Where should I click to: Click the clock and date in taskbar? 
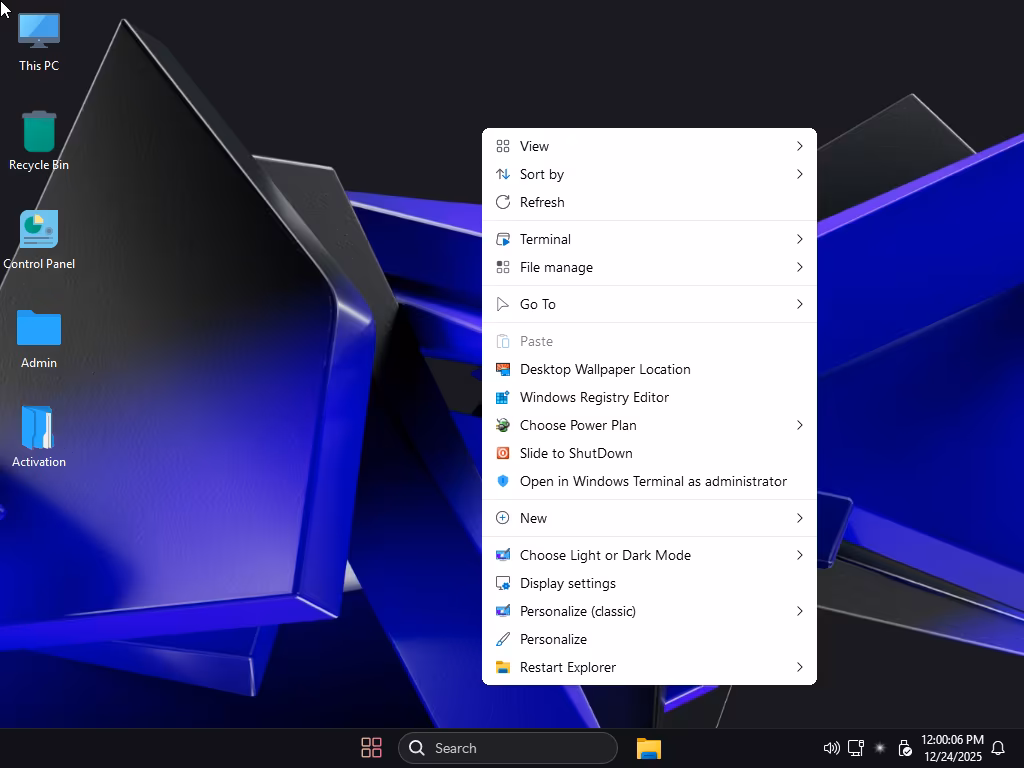click(x=952, y=748)
